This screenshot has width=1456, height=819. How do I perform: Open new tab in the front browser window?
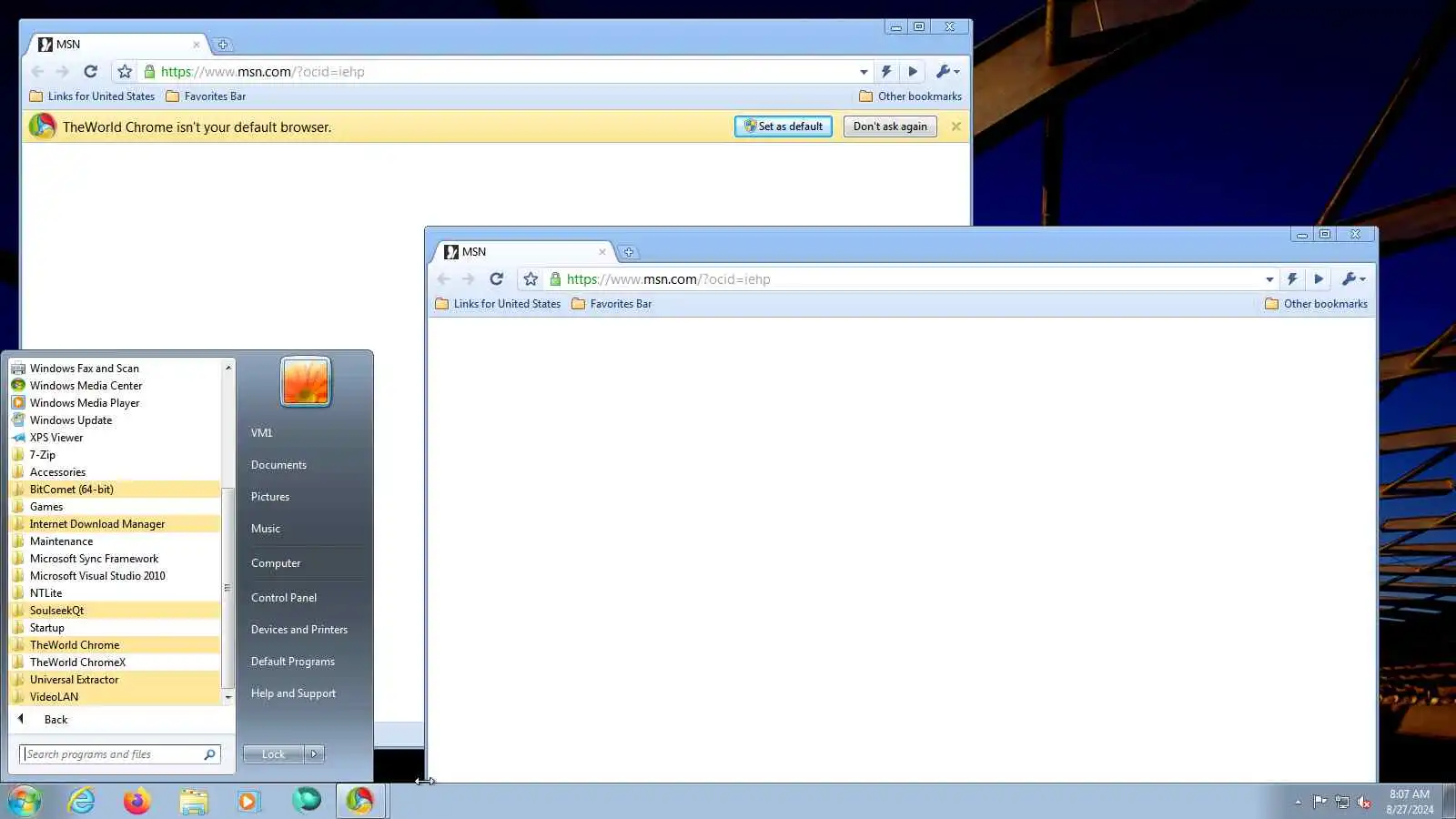pyautogui.click(x=628, y=252)
